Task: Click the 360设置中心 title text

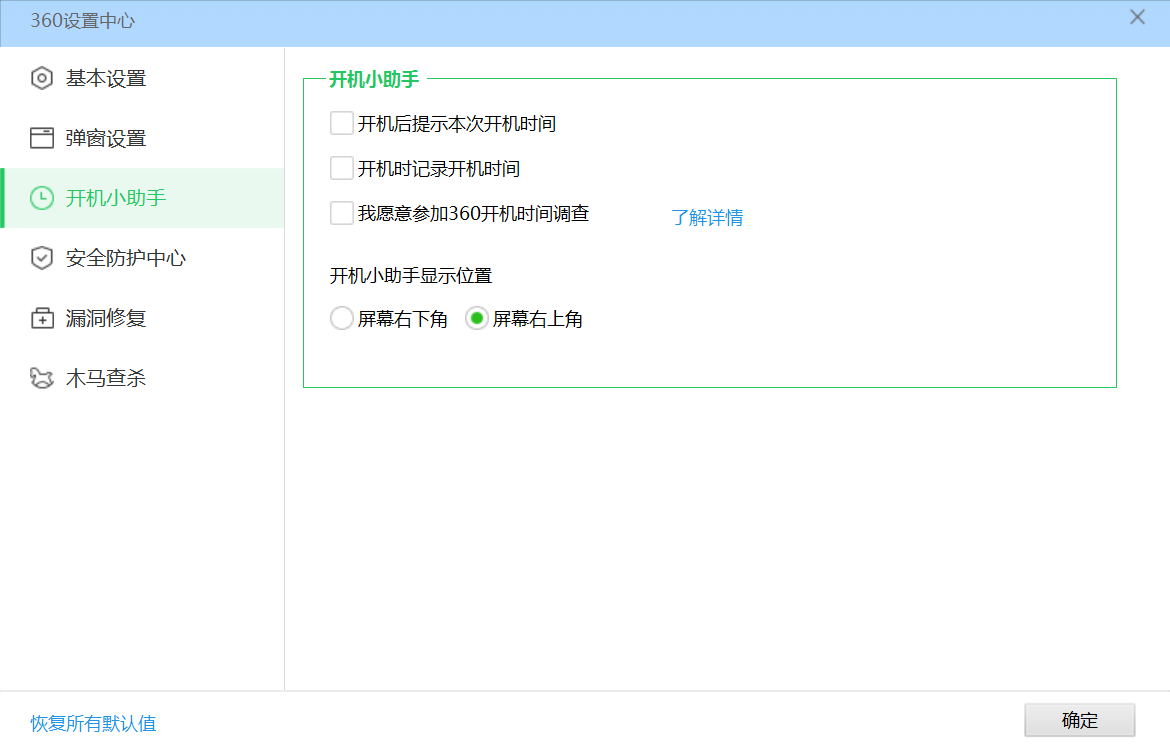Action: pyautogui.click(x=83, y=21)
